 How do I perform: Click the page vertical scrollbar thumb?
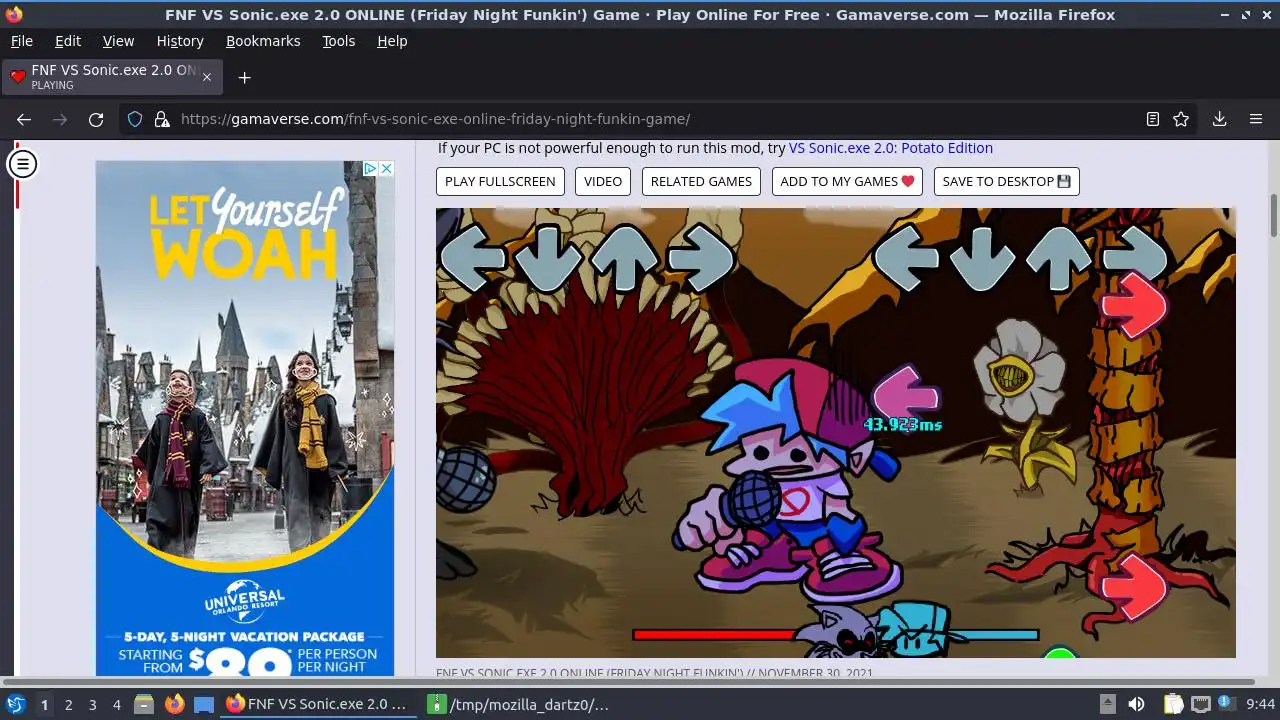1273,215
